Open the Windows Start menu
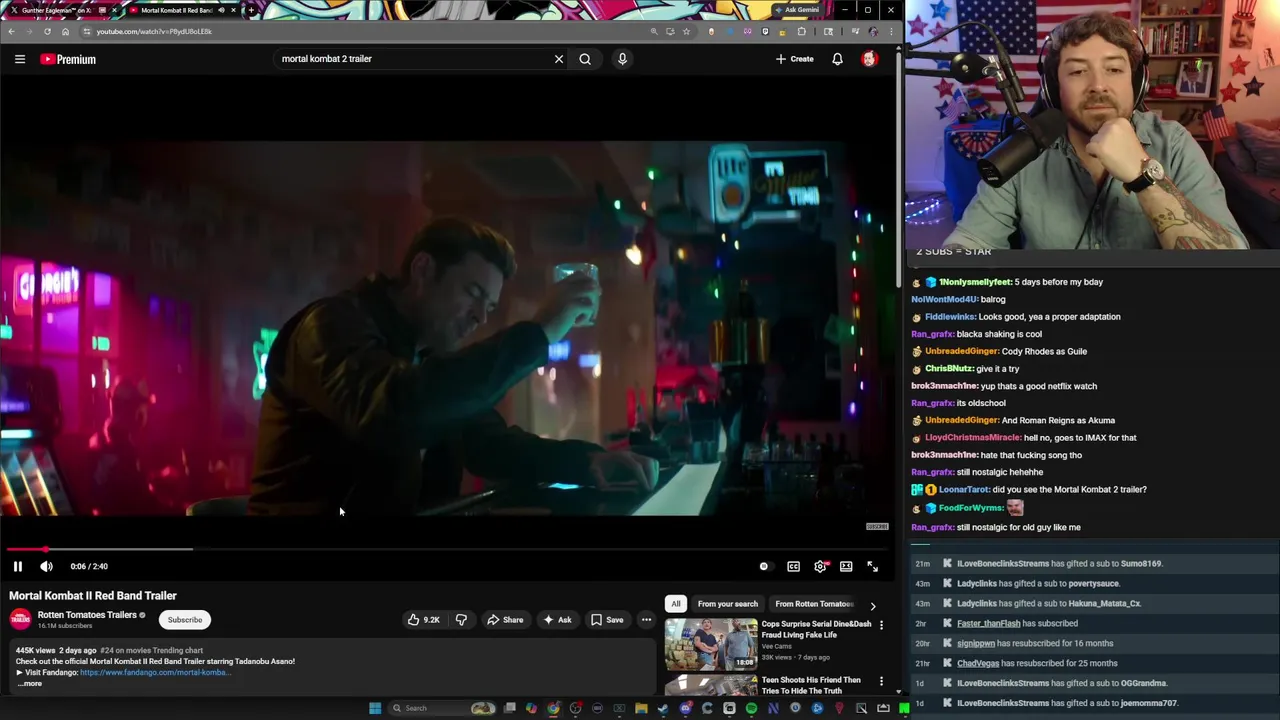Screen dimensions: 1280x720 point(375,708)
